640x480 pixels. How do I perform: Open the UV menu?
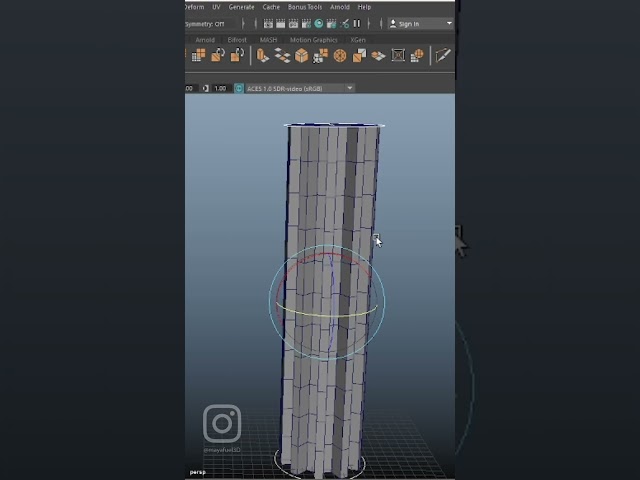pyautogui.click(x=216, y=7)
